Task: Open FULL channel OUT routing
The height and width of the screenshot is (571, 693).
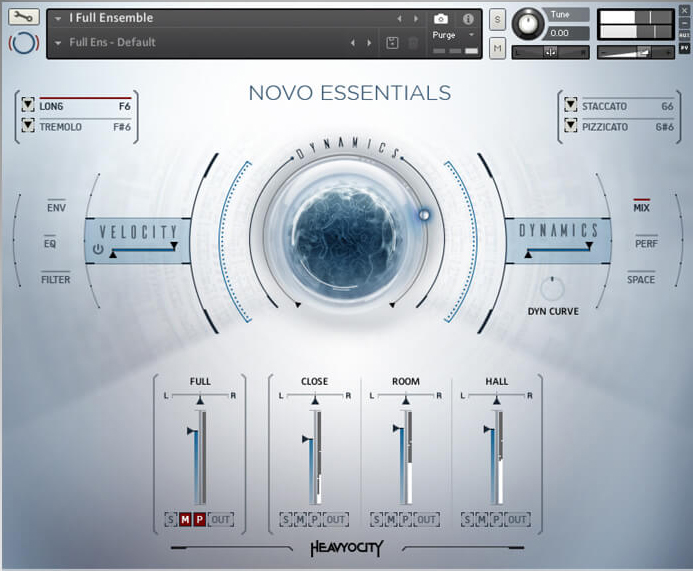Action: (x=221, y=519)
